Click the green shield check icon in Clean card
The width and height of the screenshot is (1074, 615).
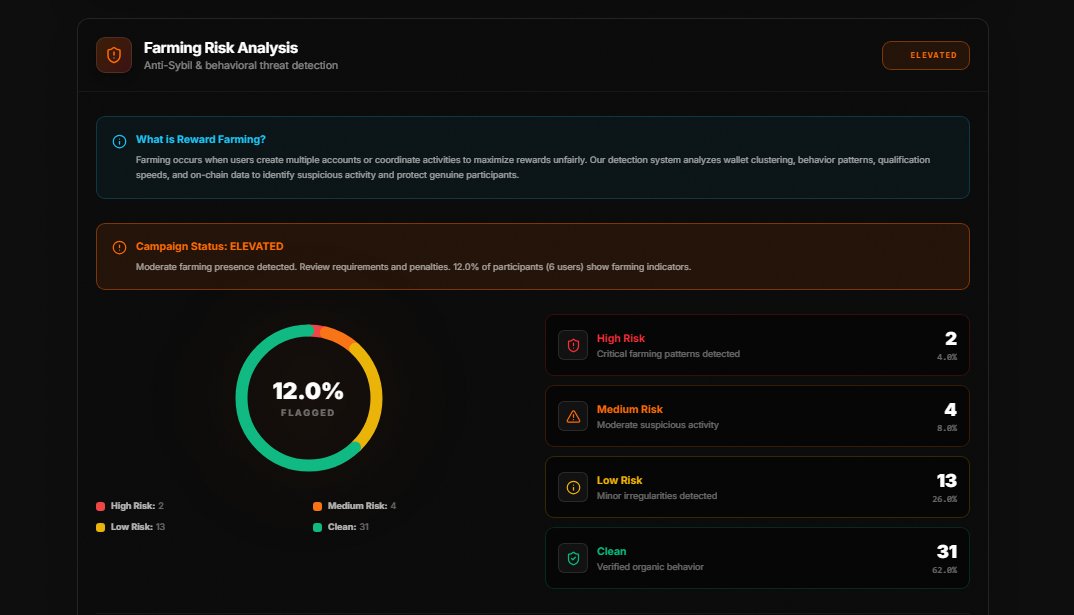(573, 558)
